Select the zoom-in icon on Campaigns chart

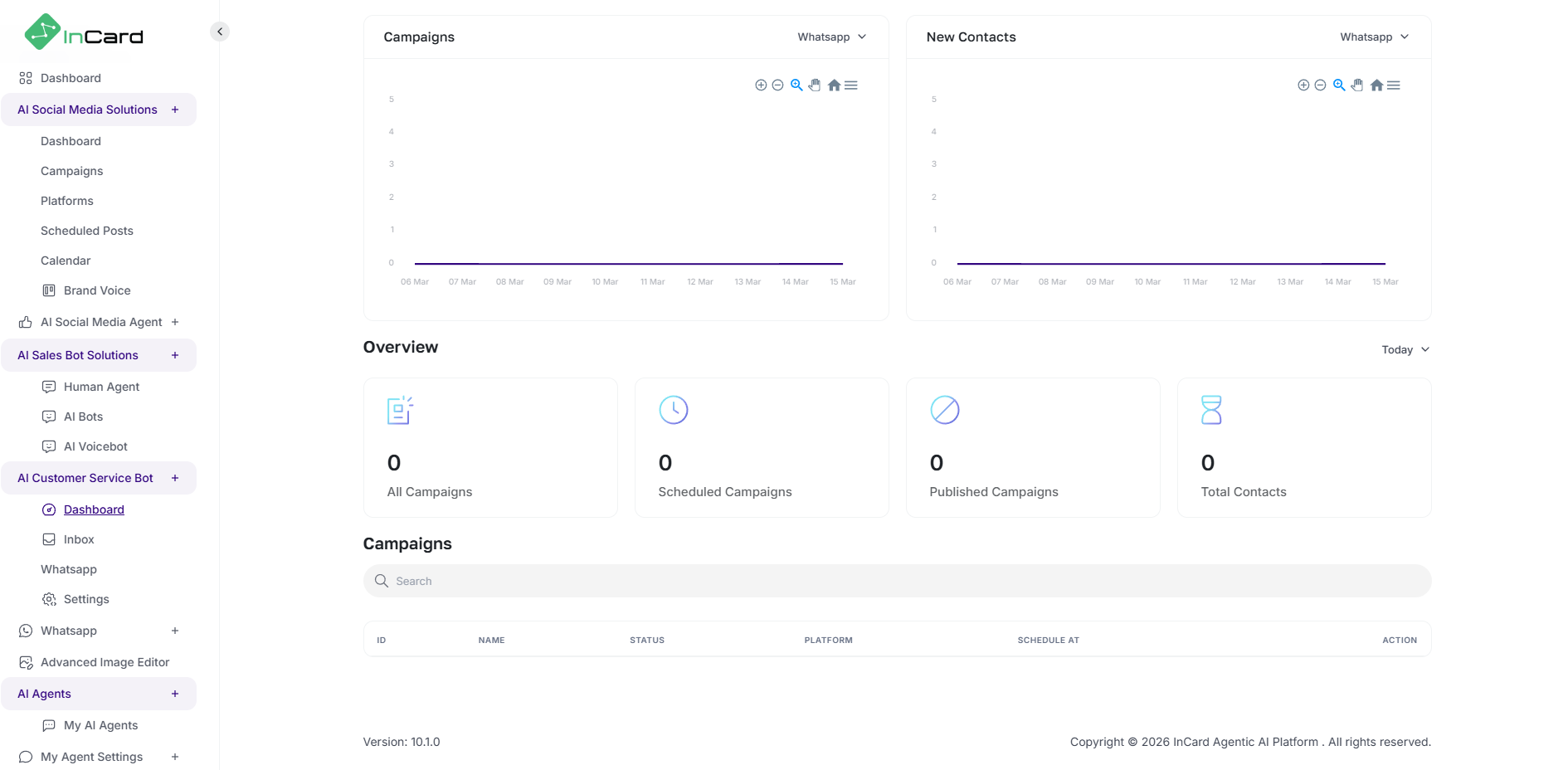(761, 85)
